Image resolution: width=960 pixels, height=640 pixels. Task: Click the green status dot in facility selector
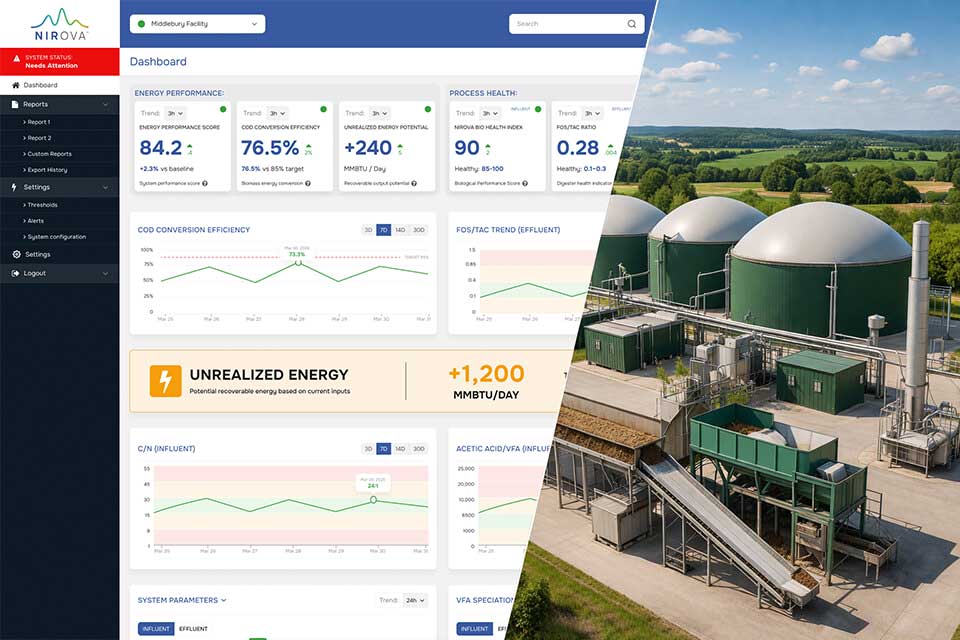click(141, 24)
